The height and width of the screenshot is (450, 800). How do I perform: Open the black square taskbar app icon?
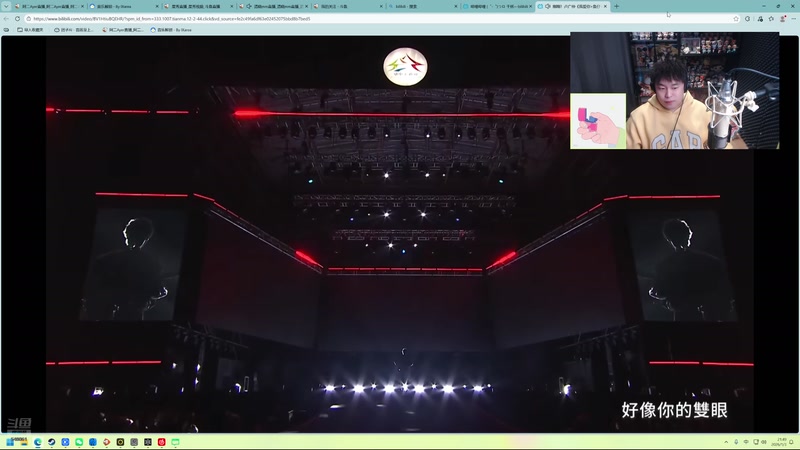[148, 442]
